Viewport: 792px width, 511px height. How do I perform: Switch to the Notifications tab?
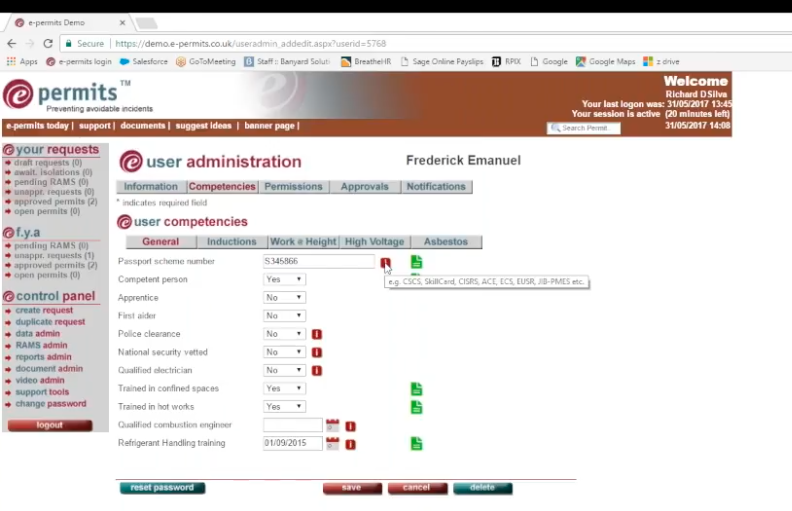tap(436, 187)
